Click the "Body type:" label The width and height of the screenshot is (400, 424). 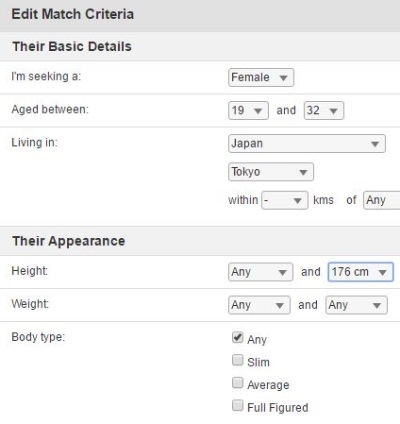[x=38, y=337]
